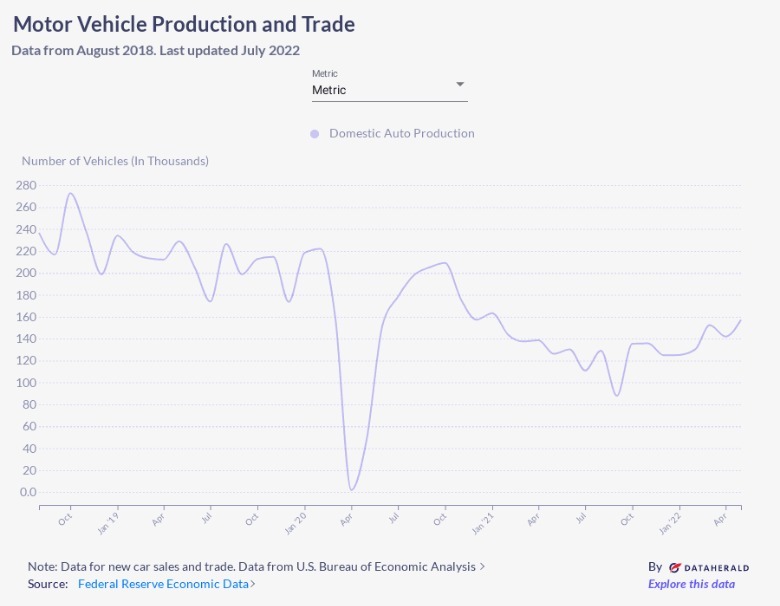
Task: Click chevron after Federal Reserve Economic Data
Action: [x=253, y=584]
